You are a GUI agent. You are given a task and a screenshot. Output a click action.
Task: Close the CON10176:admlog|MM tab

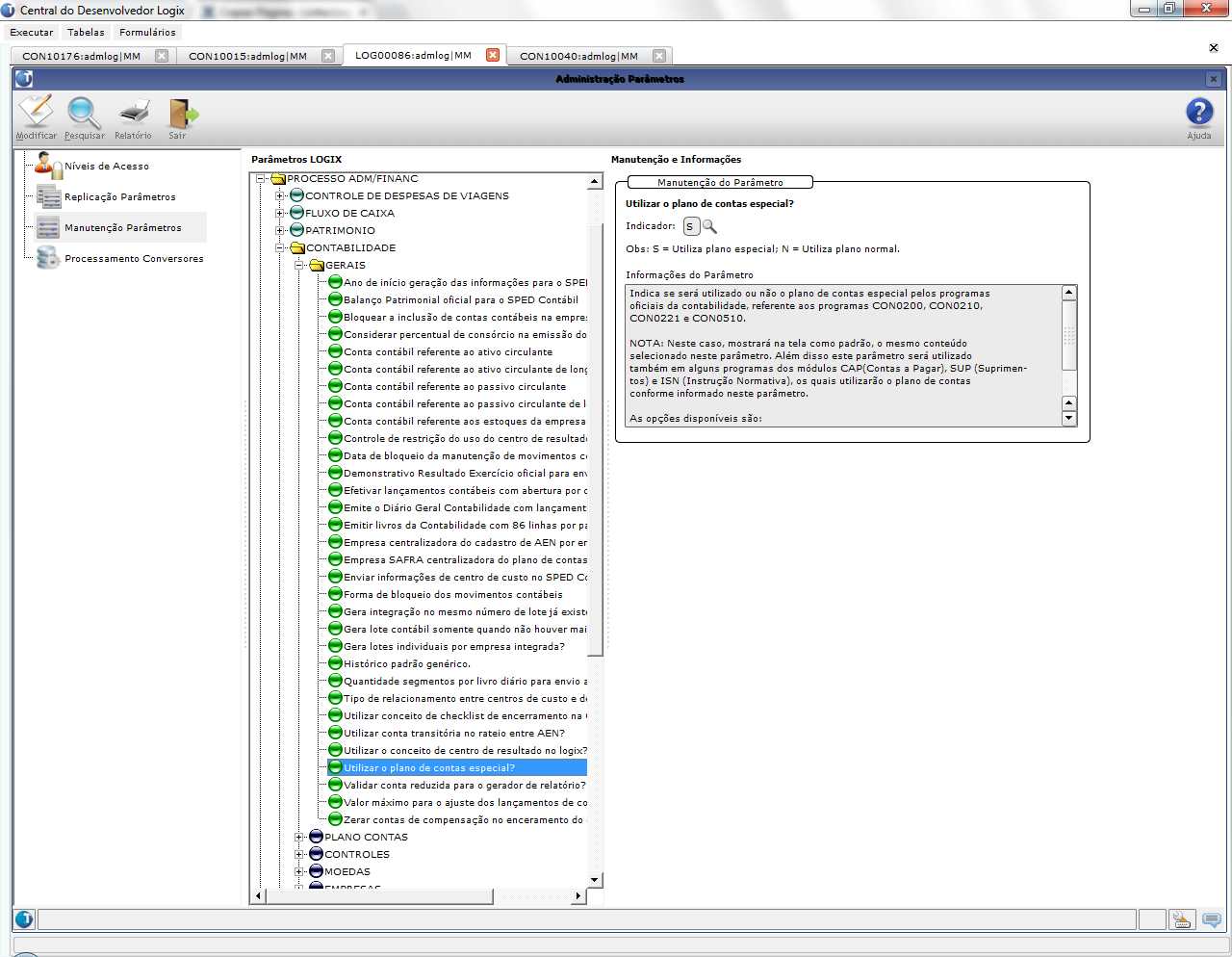point(162,56)
